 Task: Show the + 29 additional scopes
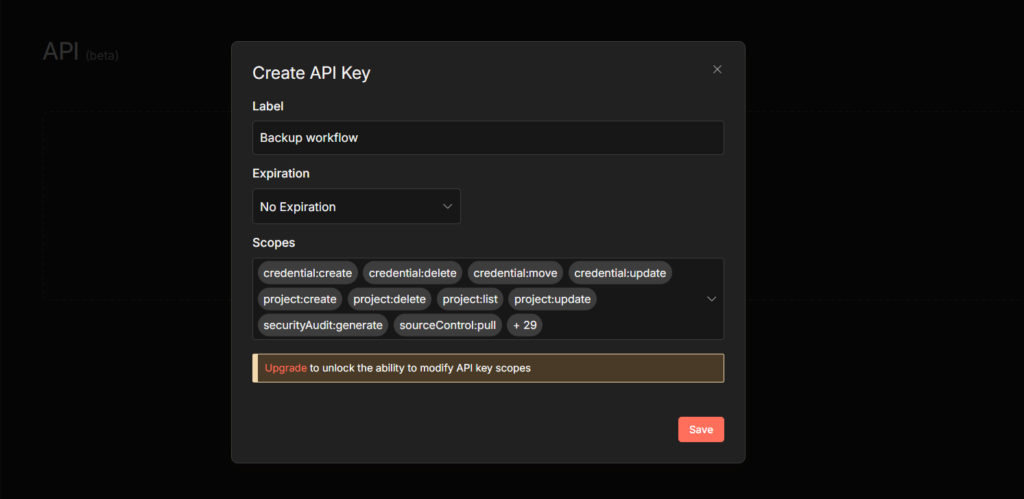click(x=524, y=325)
